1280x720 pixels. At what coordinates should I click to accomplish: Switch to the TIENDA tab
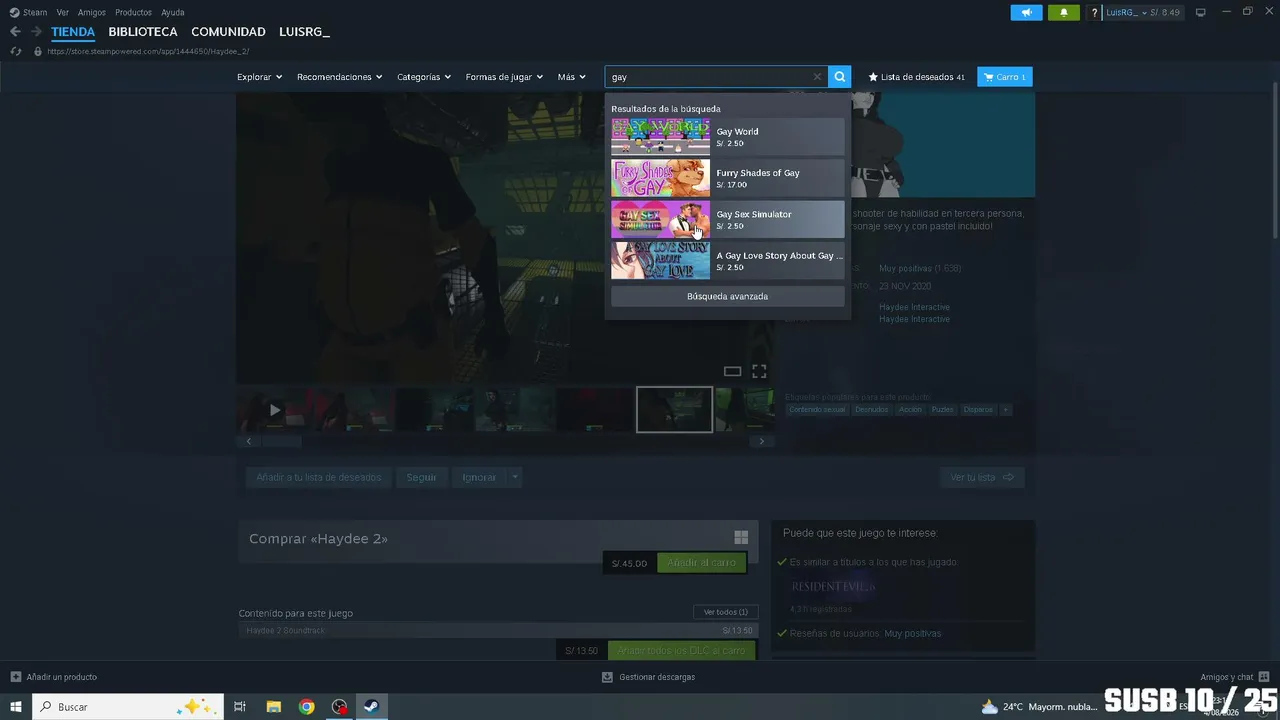point(73,32)
